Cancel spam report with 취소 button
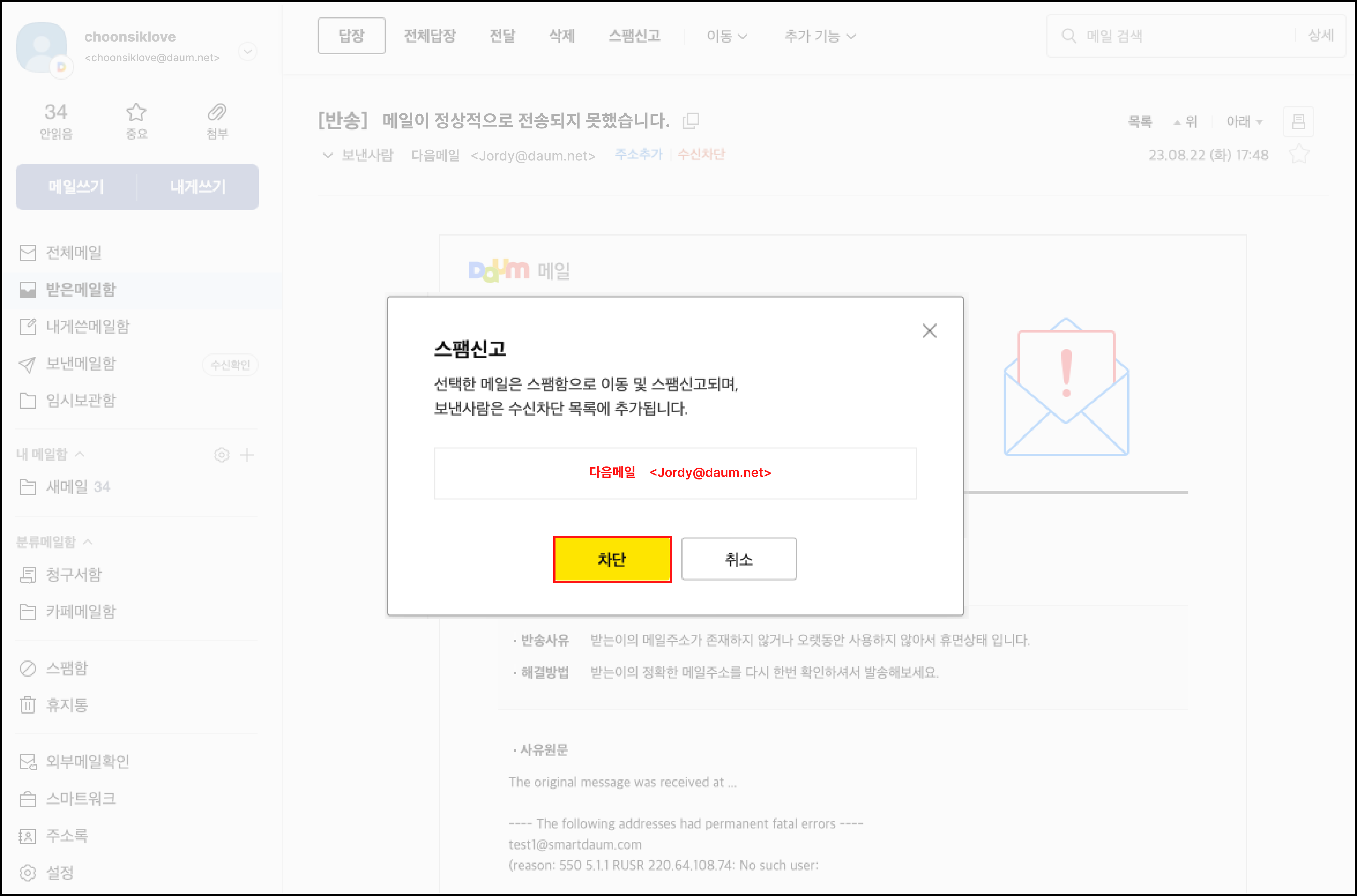 point(739,559)
